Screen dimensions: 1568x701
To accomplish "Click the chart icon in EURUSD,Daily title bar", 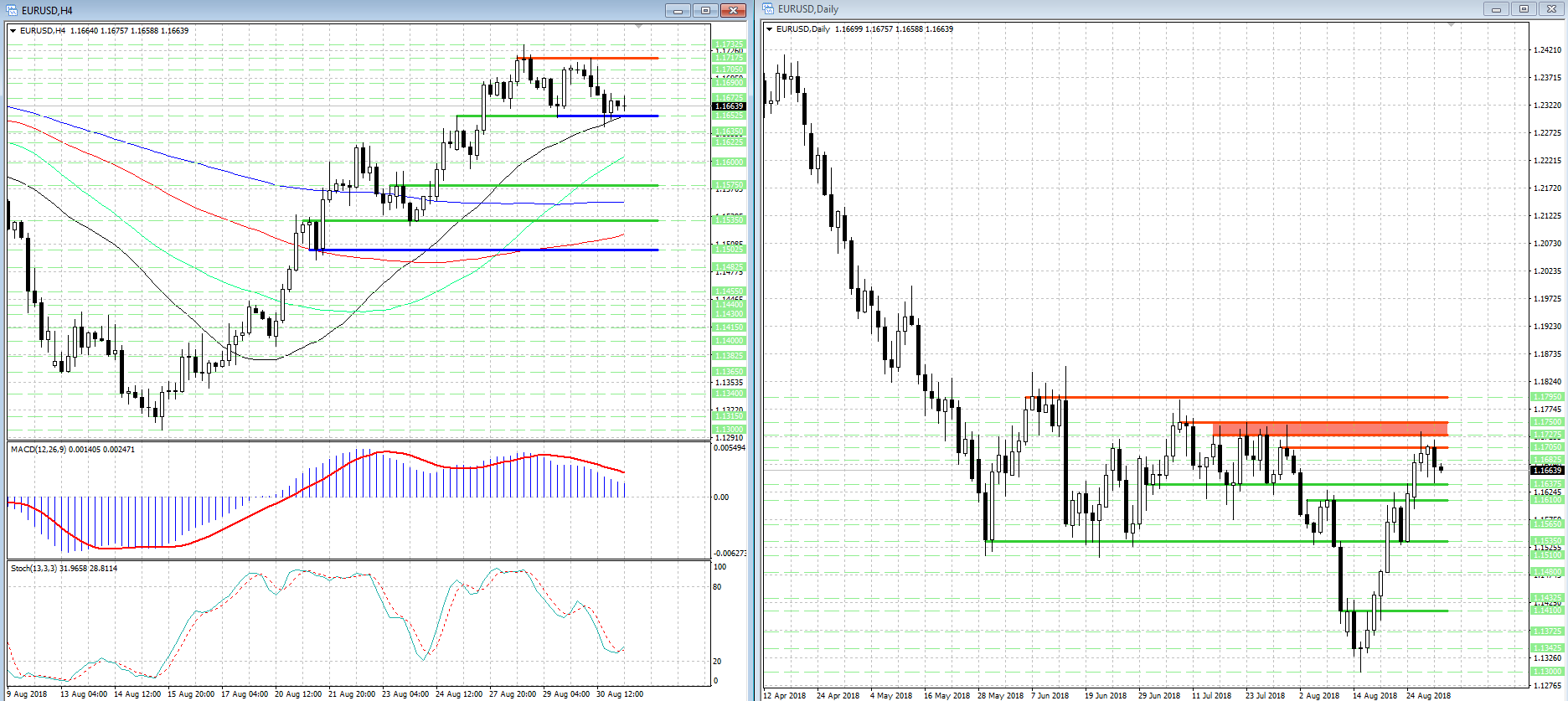I will (769, 8).
